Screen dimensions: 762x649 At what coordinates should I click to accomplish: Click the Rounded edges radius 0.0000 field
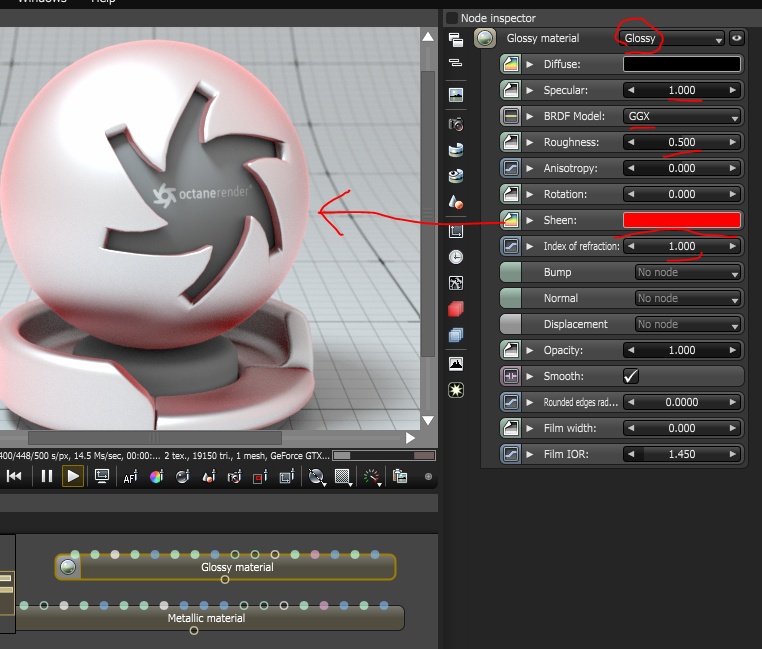(x=682, y=402)
